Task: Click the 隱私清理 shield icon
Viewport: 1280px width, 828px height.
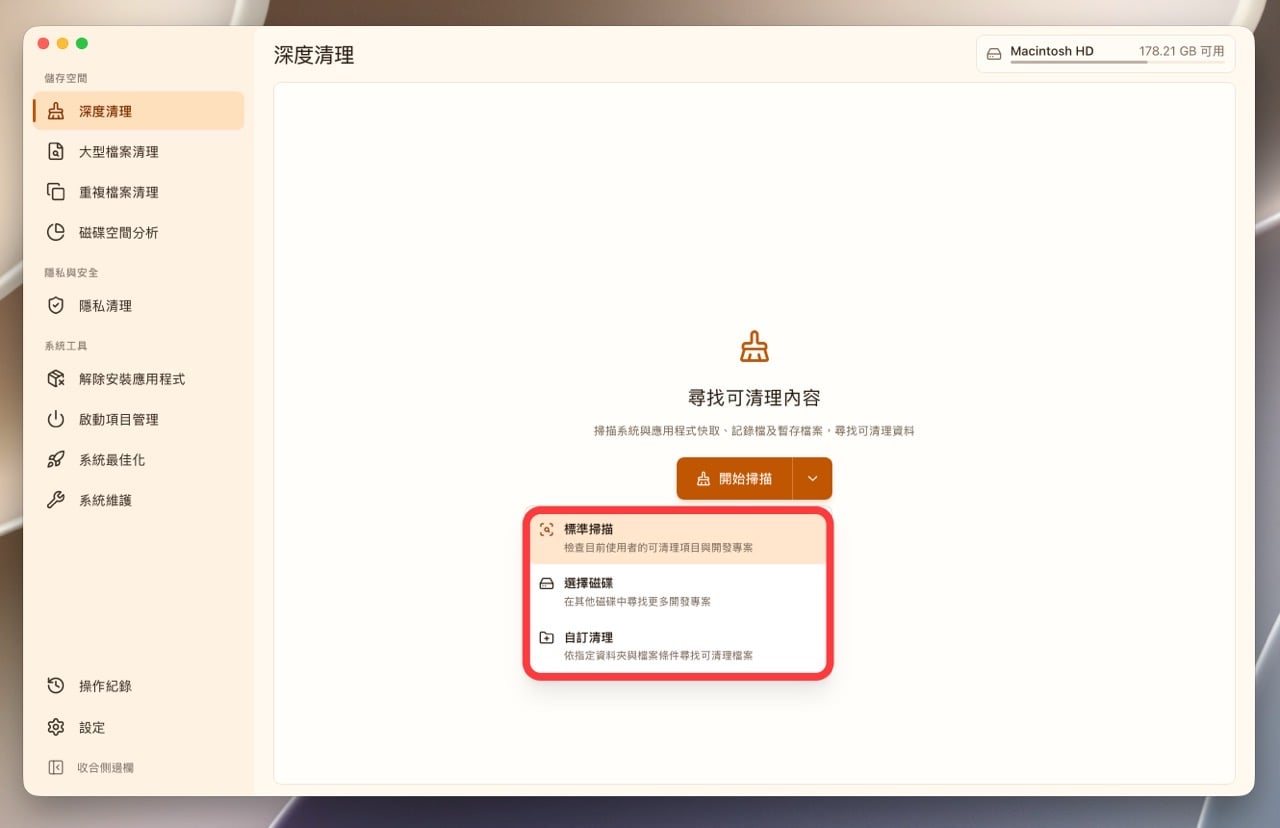Action: (56, 306)
